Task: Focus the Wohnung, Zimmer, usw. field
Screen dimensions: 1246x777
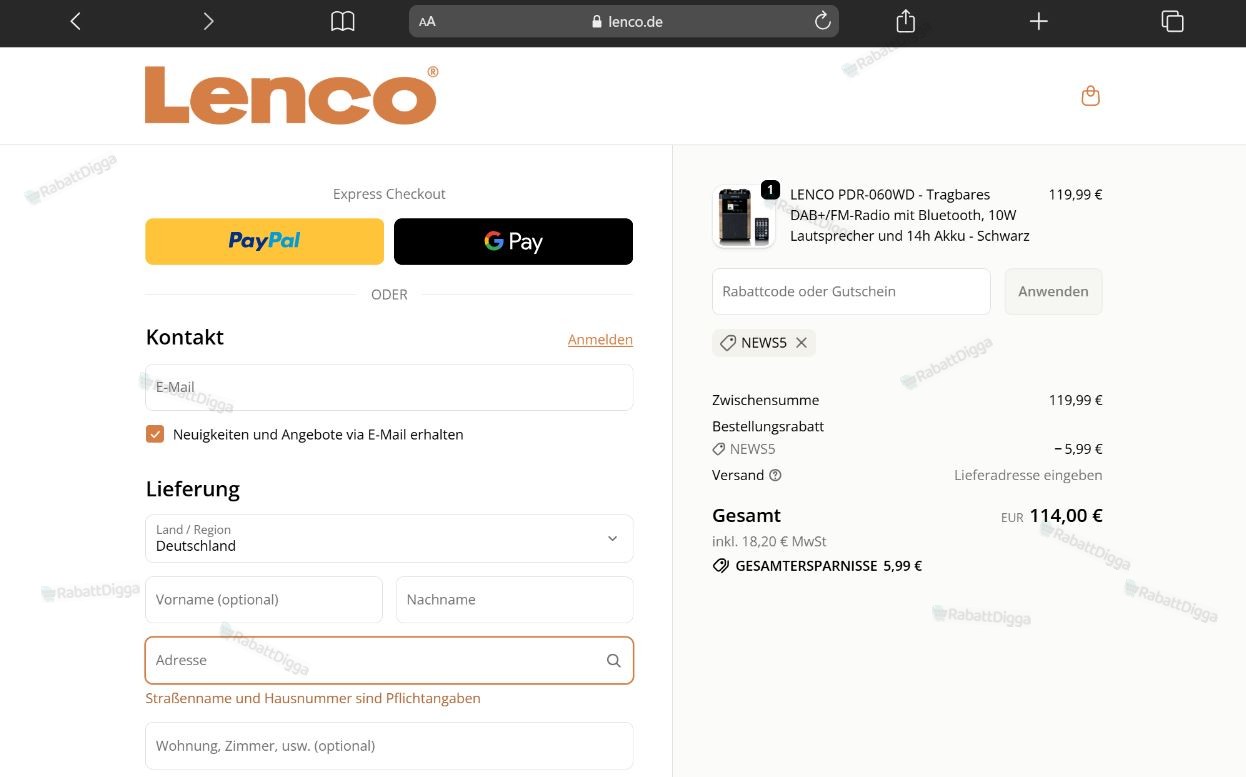Action: click(389, 745)
